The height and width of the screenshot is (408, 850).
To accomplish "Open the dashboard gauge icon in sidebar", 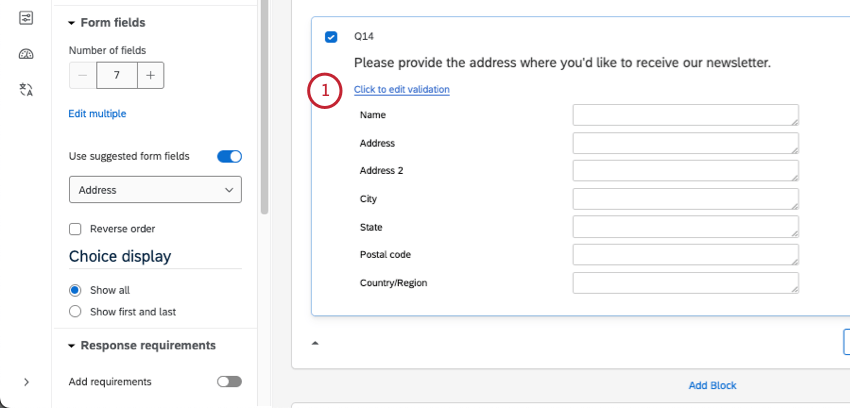I will [x=26, y=54].
